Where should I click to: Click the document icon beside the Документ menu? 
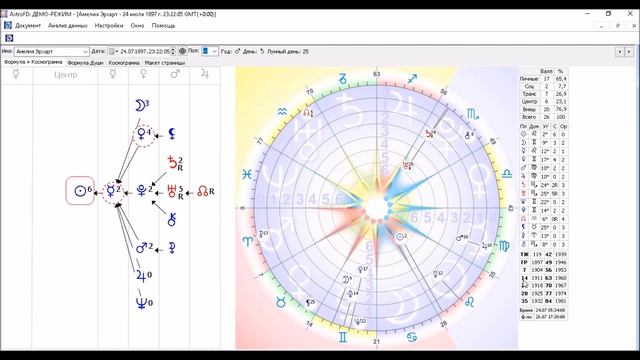pos(8,25)
